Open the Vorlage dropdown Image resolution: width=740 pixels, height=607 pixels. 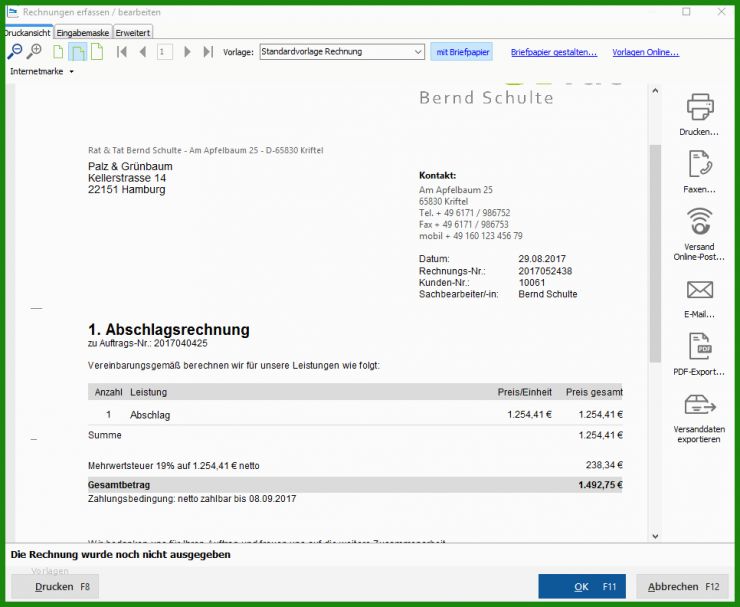pos(342,51)
